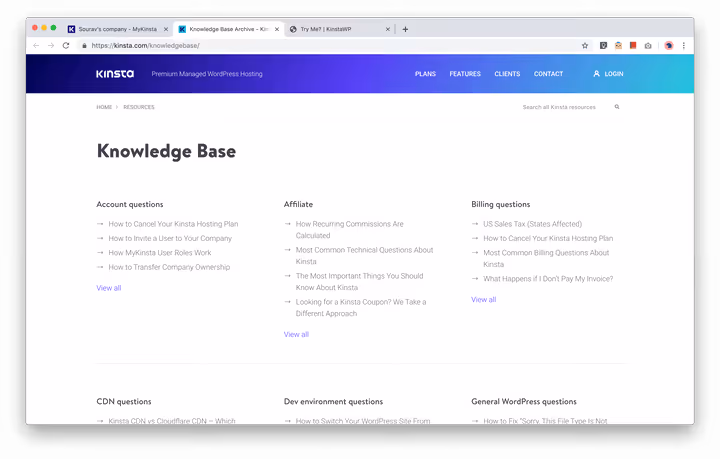
Task: Click the orange face extension icon
Action: (x=618, y=45)
